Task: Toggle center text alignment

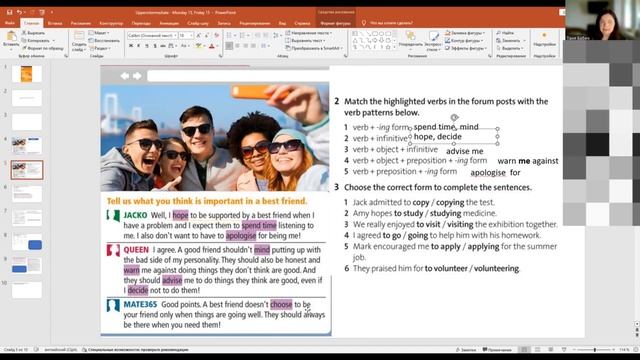Action: [x=238, y=46]
